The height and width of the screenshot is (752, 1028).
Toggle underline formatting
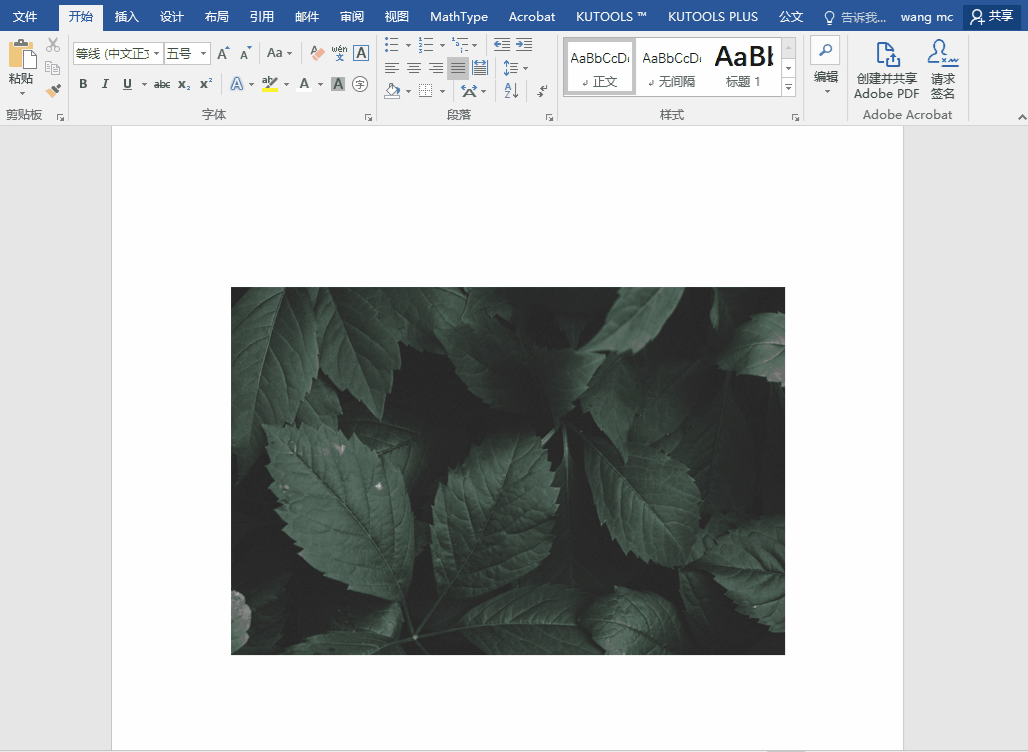tap(127, 84)
